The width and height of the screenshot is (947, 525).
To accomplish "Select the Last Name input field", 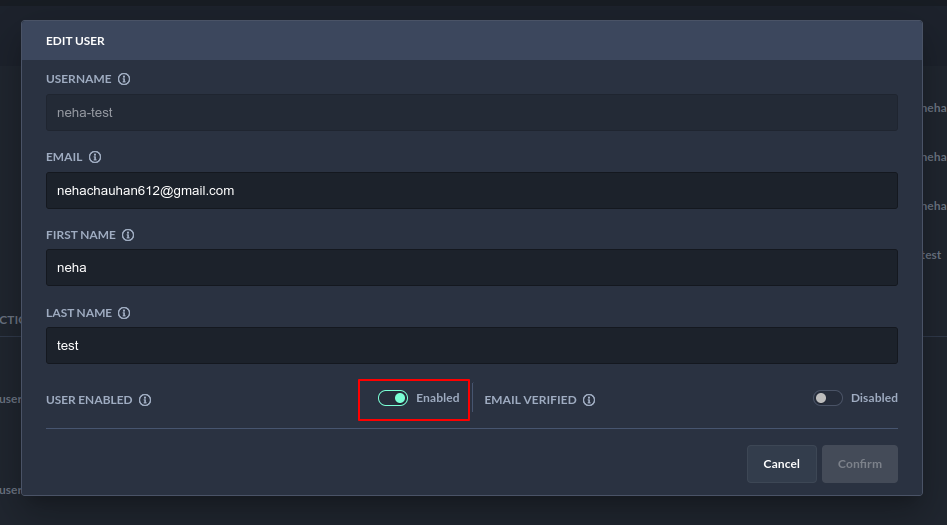I will 471,346.
